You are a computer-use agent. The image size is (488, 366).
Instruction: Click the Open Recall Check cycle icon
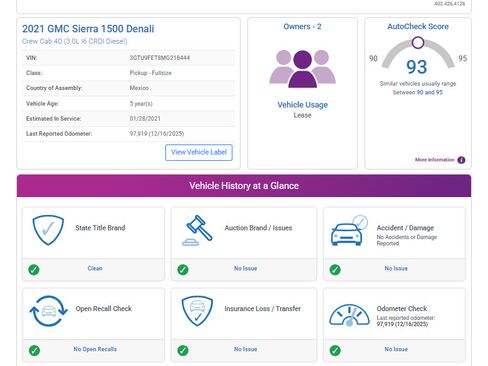(x=49, y=311)
